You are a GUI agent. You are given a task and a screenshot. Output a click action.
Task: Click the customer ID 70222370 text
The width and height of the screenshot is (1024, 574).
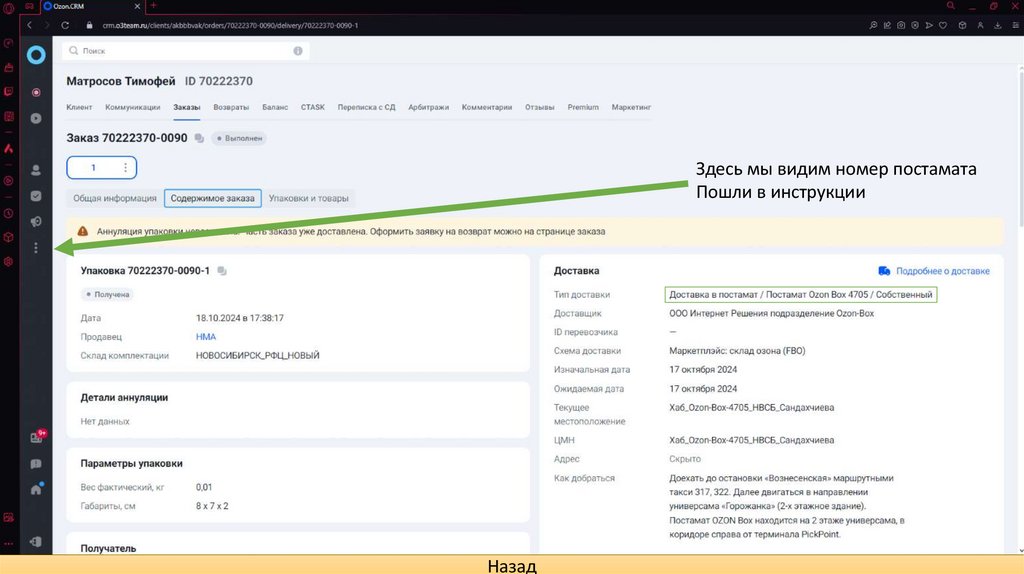[219, 82]
